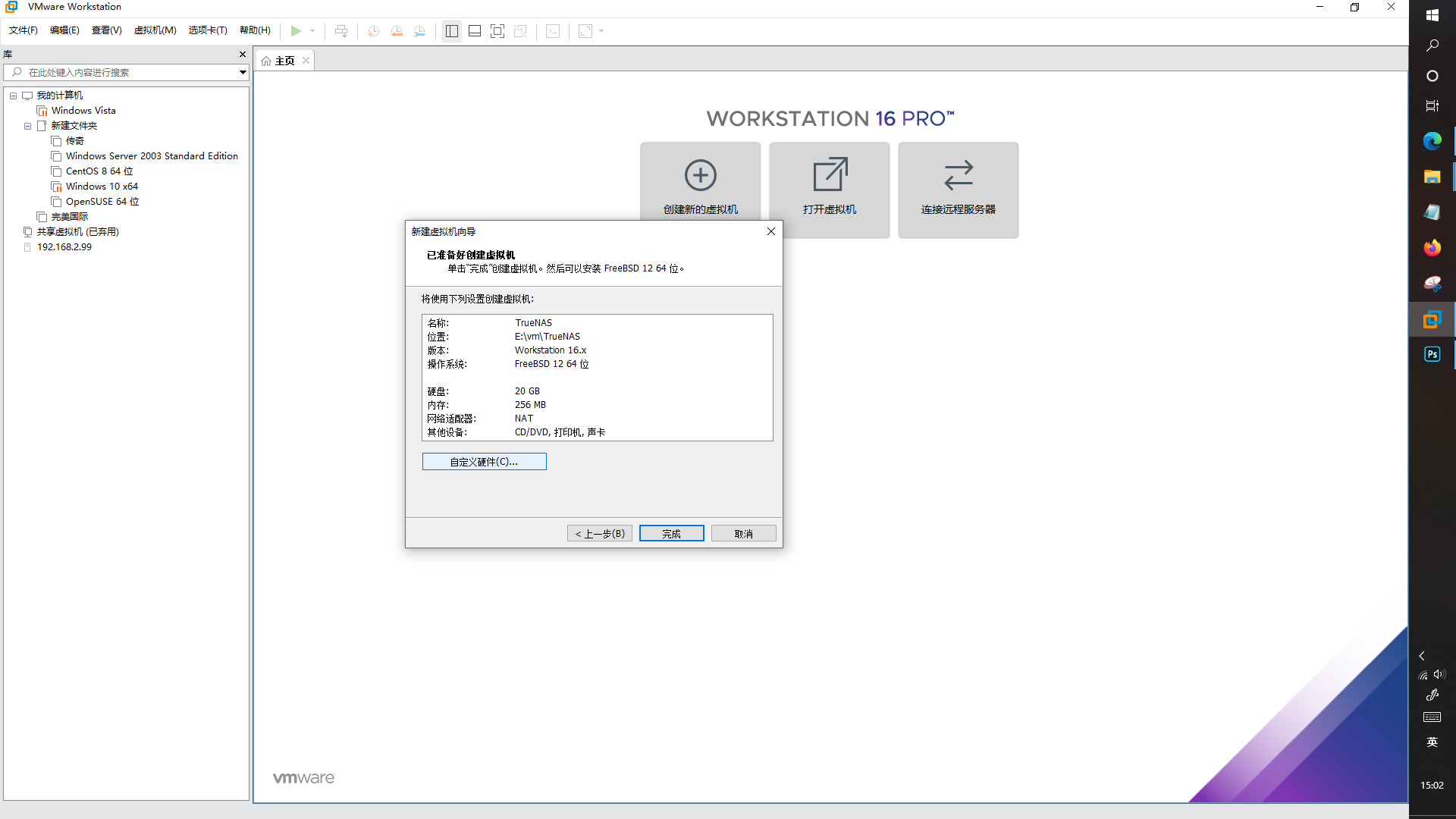Click the NAT network adapter value

coord(523,419)
